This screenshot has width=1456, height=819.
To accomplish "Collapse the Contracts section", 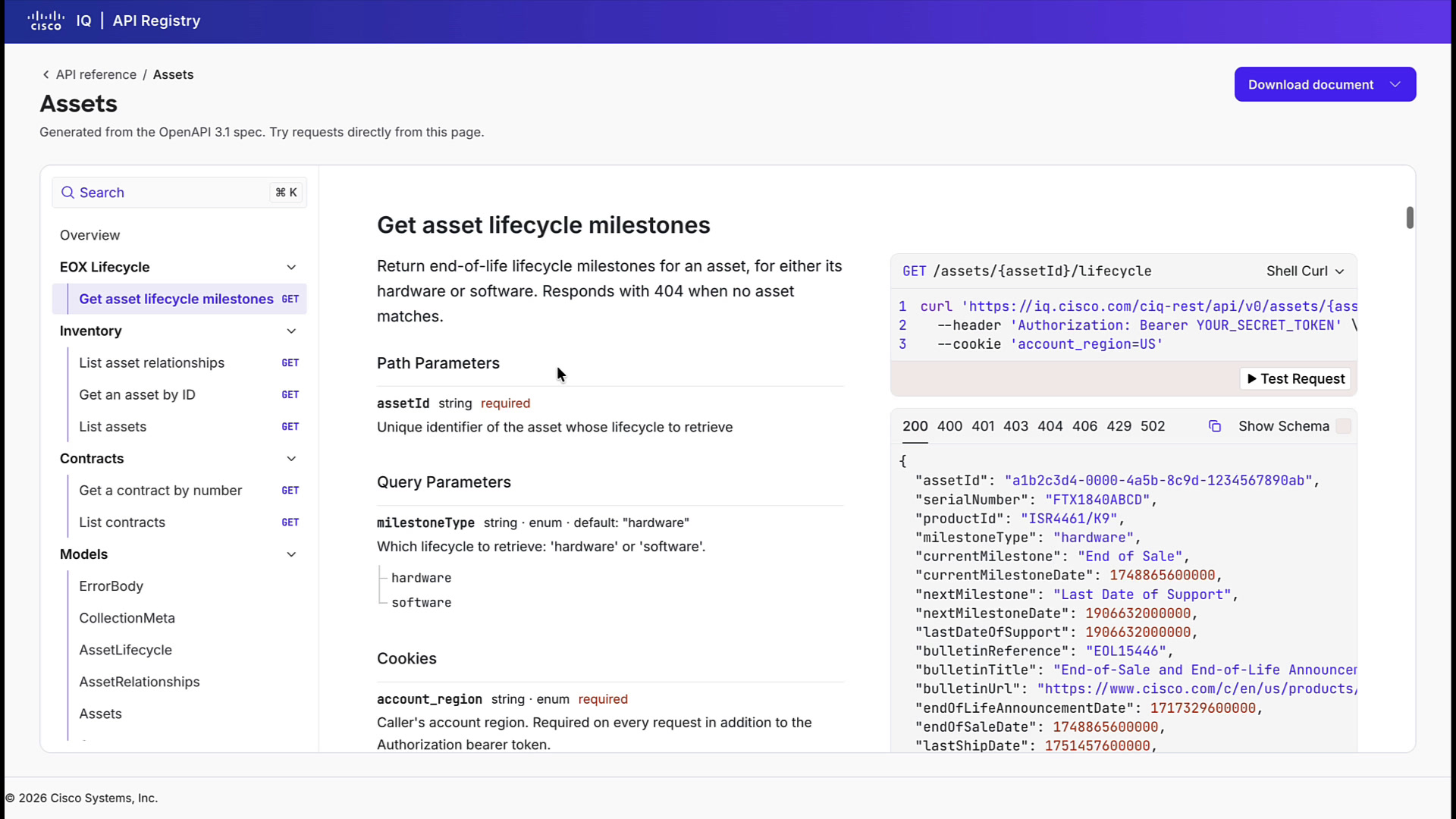I will (x=291, y=459).
